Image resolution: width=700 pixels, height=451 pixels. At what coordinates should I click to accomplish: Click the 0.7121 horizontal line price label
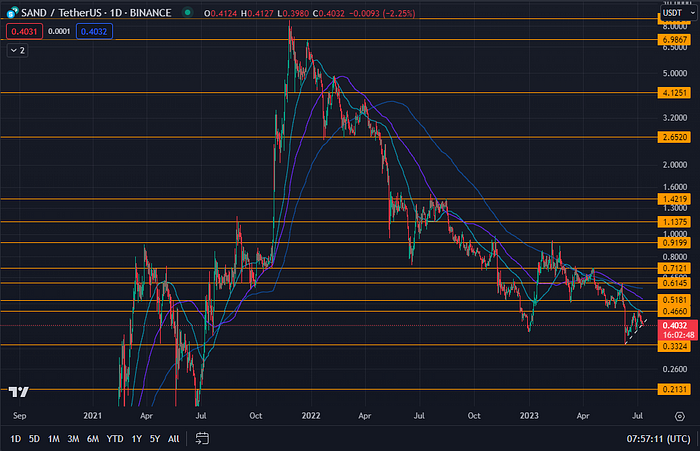(674, 268)
